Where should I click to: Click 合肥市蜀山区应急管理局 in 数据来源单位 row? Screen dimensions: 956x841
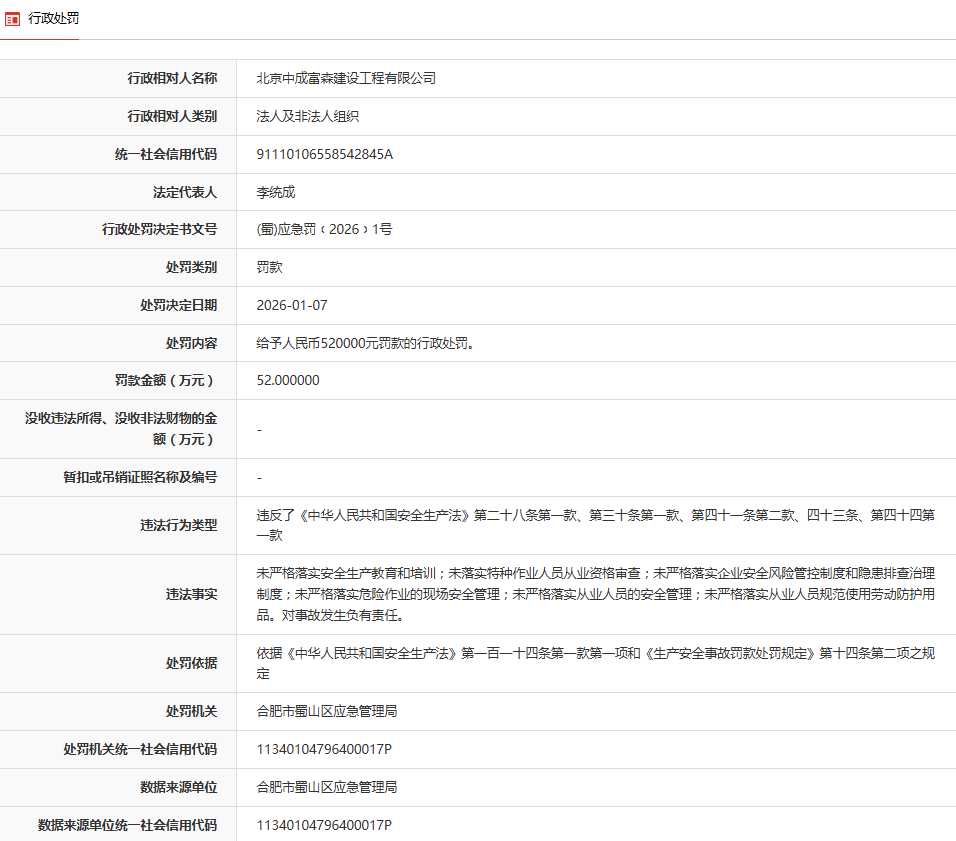[x=327, y=787]
